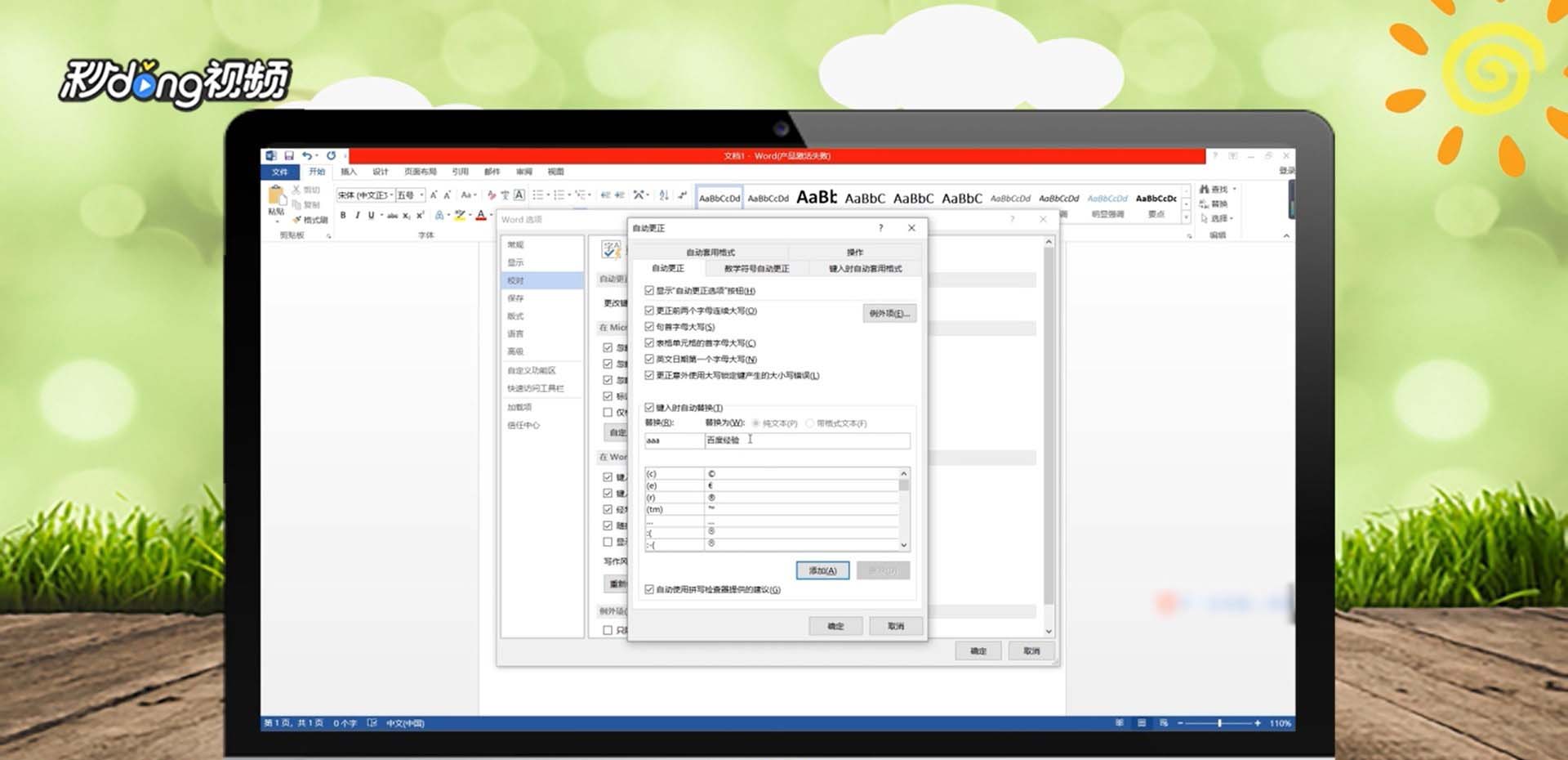Collapse the ribbon with the chevron arrow

[x=1286, y=236]
